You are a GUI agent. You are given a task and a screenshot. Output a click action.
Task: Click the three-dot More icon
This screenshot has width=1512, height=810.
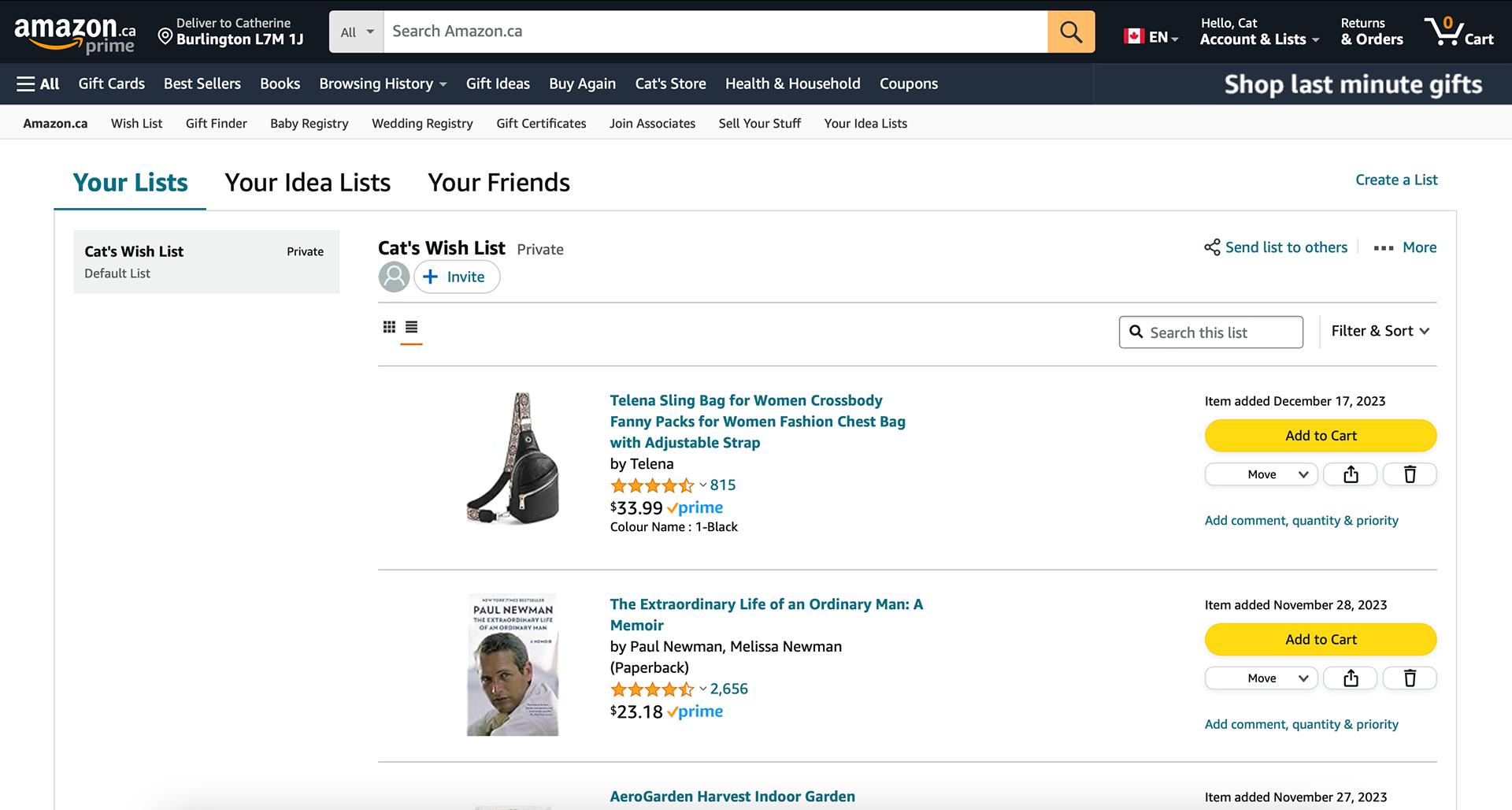(x=1384, y=248)
